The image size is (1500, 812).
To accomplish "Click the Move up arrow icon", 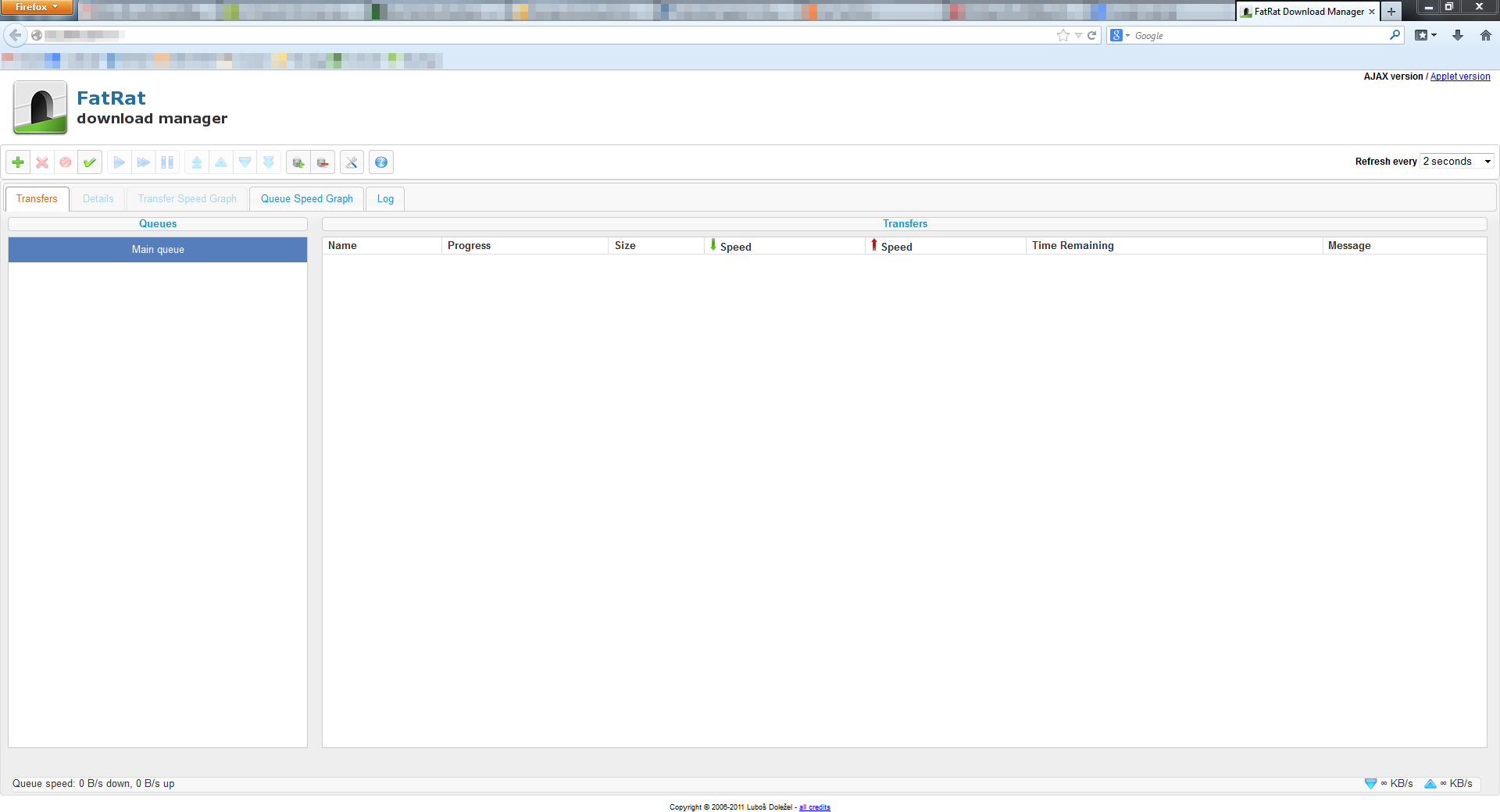I will 221,162.
